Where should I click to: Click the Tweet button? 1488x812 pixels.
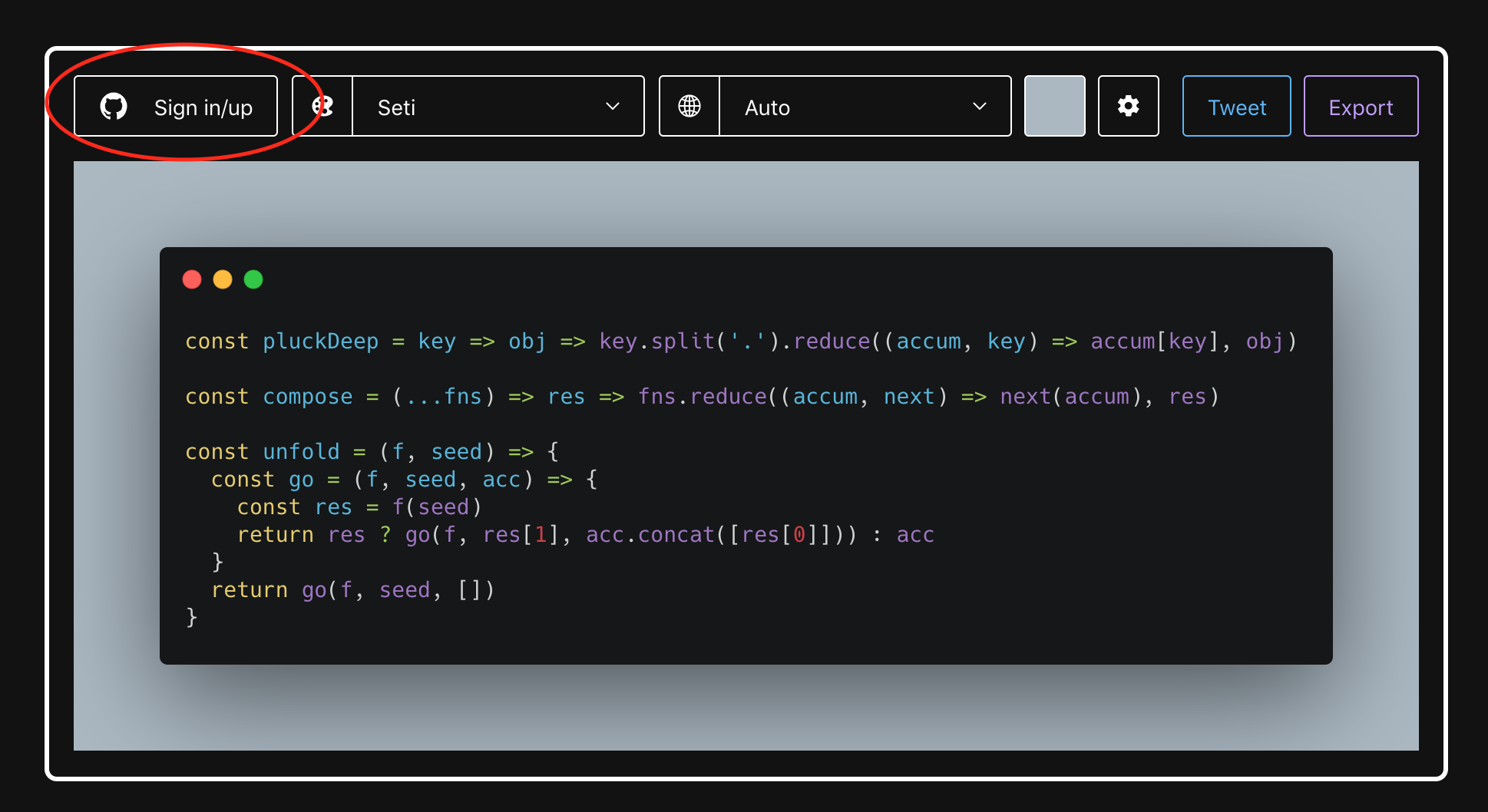pyautogui.click(x=1237, y=106)
